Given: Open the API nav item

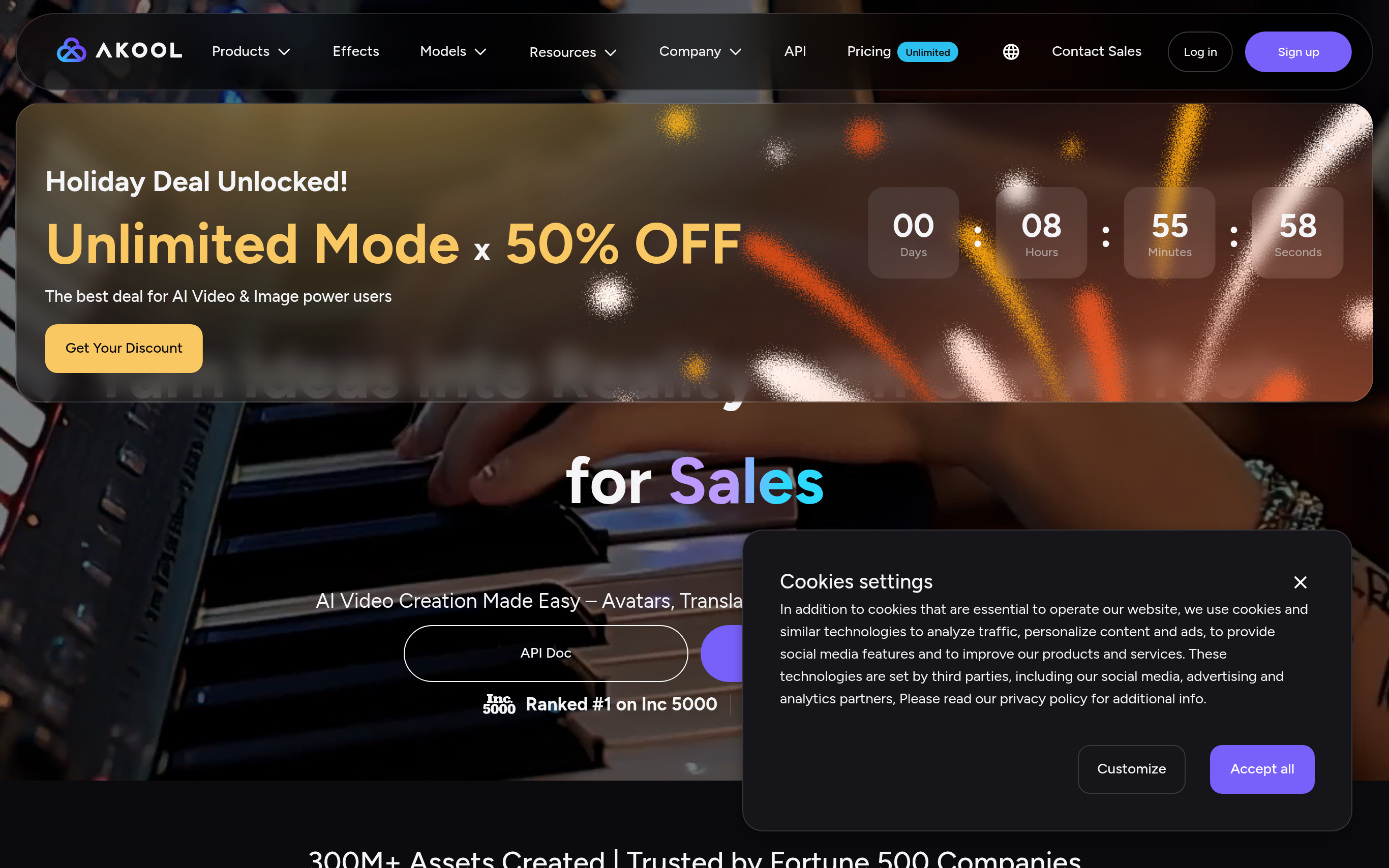Looking at the screenshot, I should point(795,52).
